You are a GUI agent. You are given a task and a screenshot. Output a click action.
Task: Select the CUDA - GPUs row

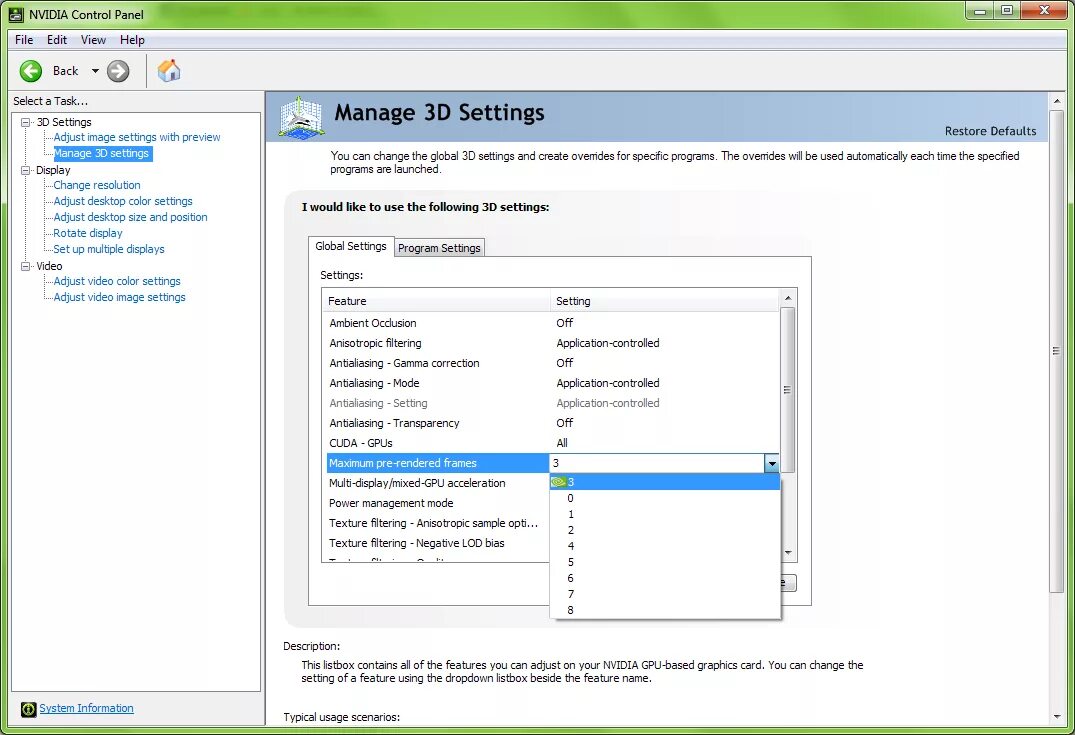click(552, 443)
